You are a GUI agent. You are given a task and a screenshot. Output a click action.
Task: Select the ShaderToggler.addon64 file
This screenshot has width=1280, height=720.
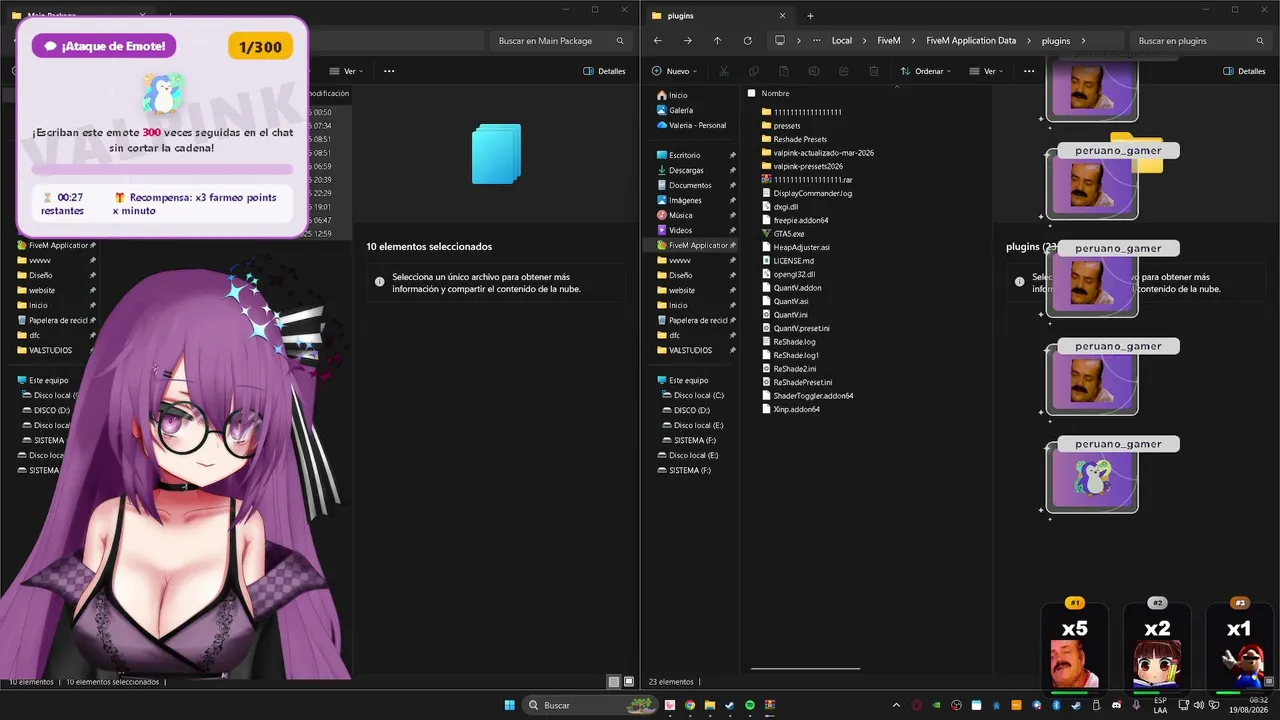tap(807, 396)
